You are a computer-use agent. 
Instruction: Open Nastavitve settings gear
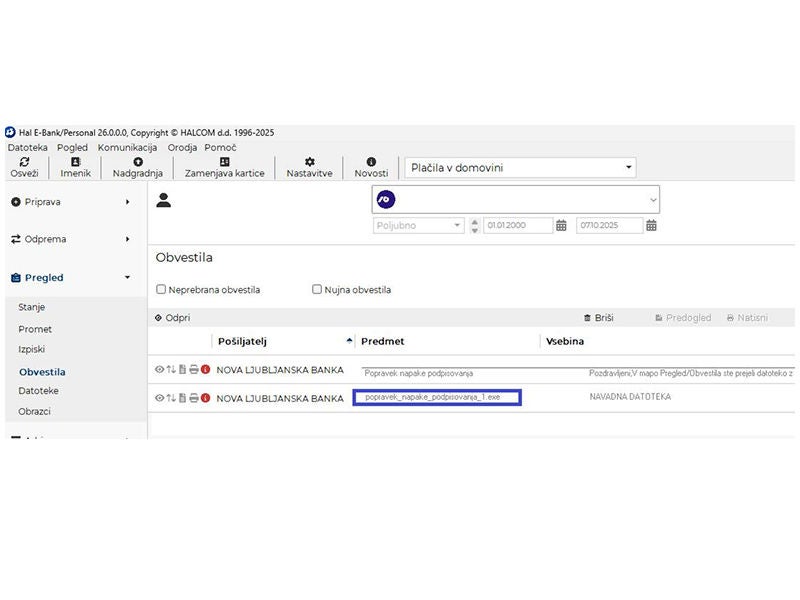coord(309,162)
